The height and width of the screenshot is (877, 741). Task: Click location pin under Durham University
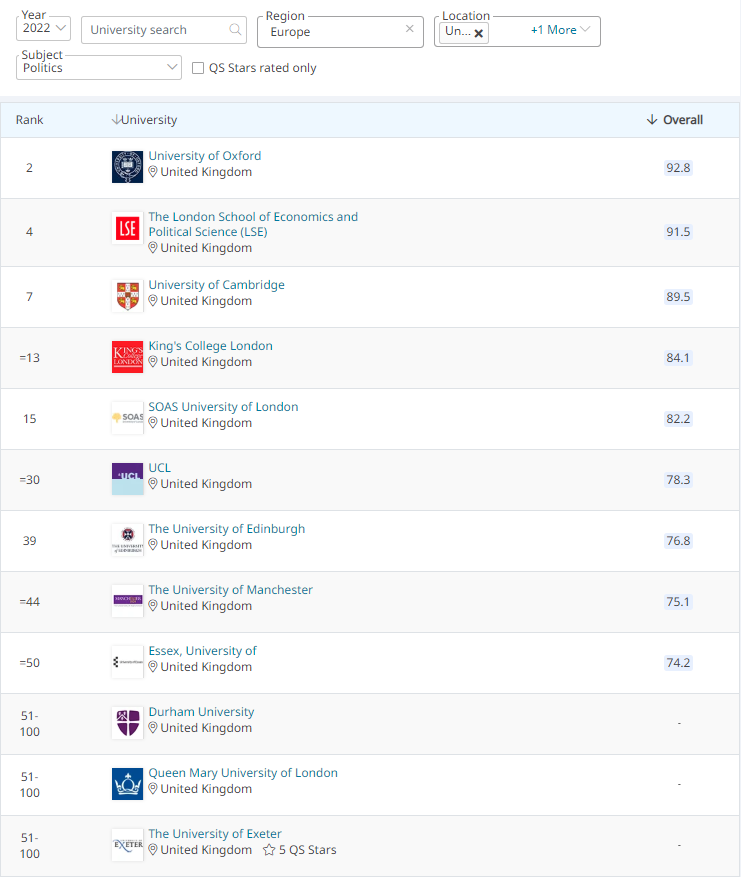tap(153, 728)
